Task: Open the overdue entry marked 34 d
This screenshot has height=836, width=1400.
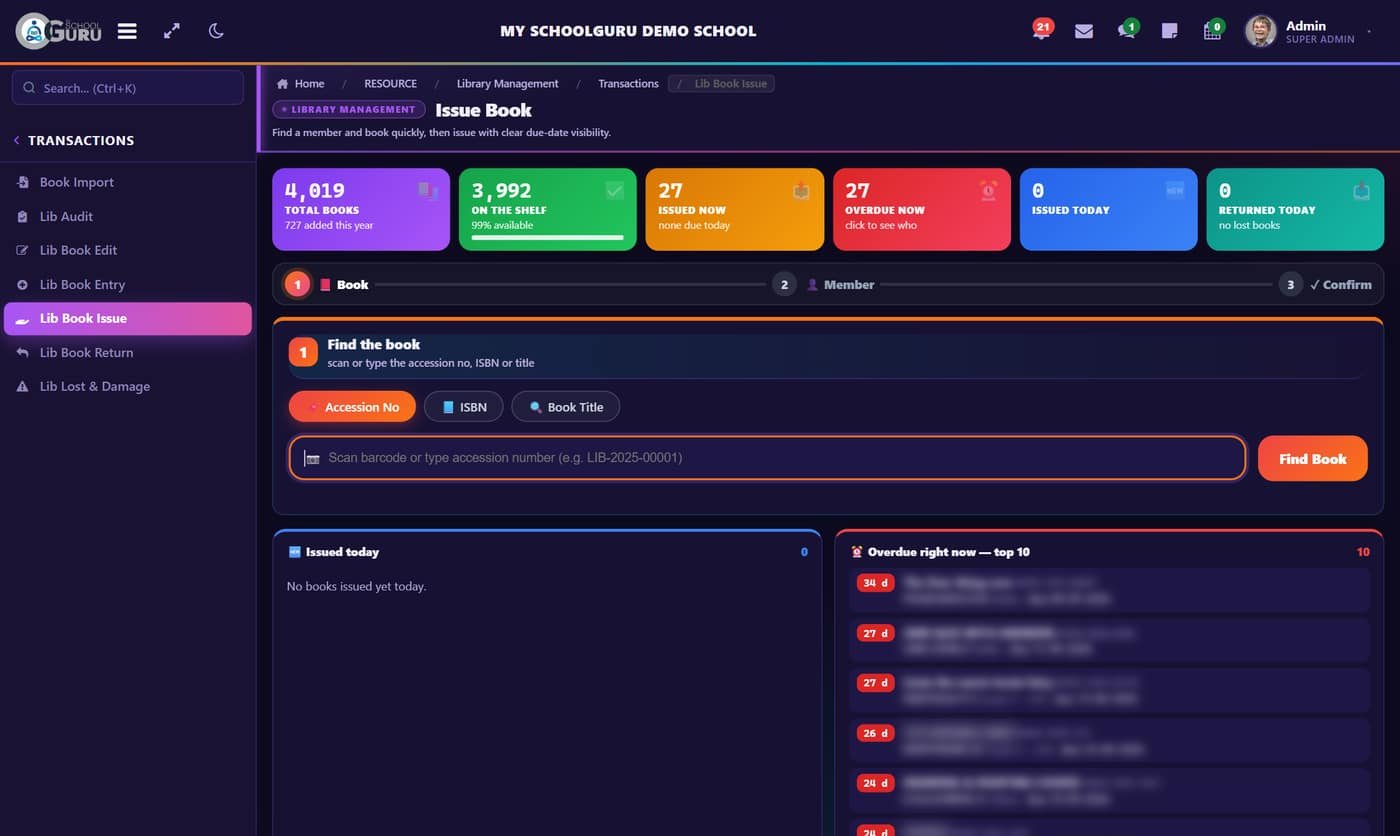Action: pyautogui.click(x=1109, y=590)
